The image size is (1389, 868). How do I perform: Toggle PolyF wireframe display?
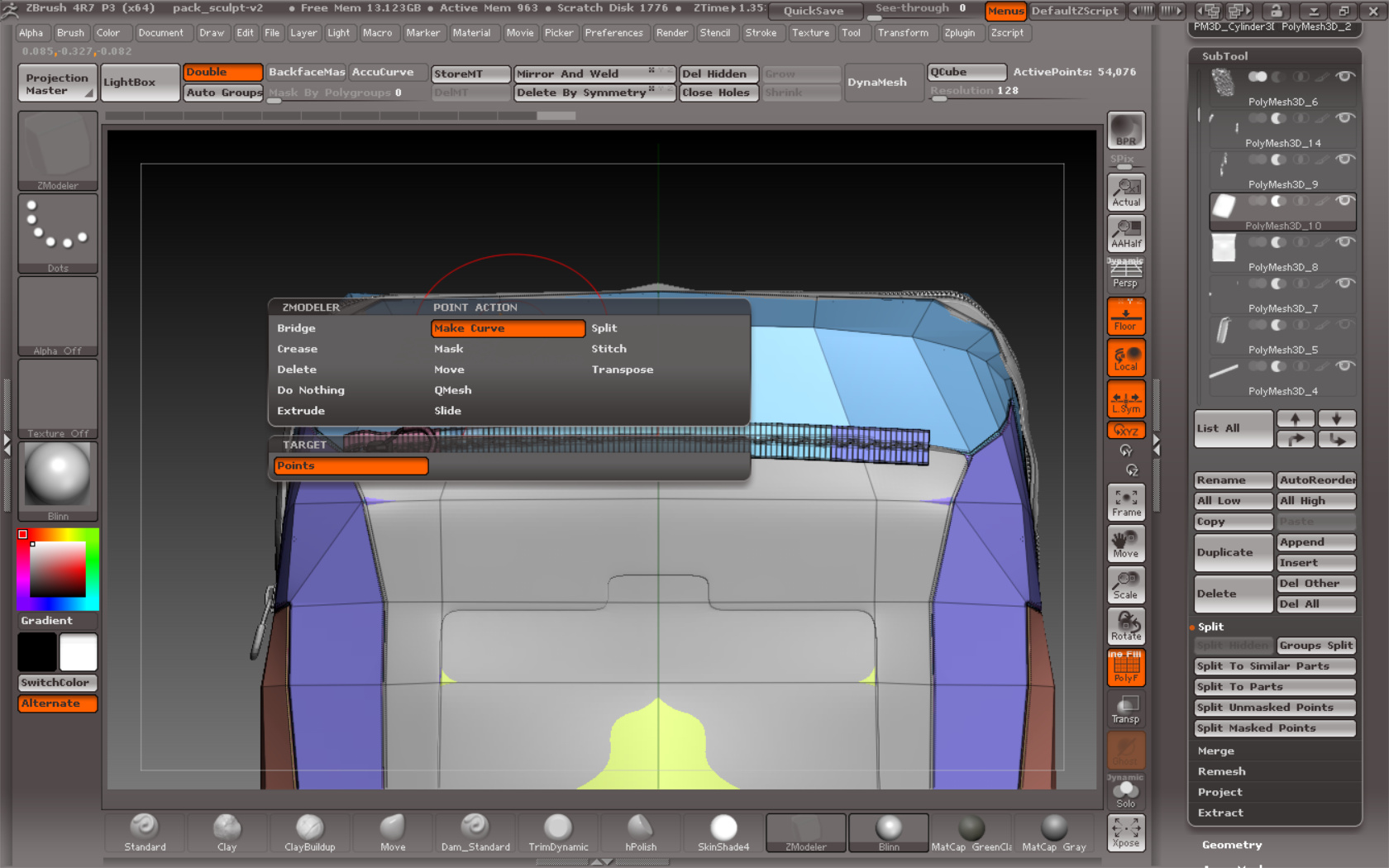1125,667
